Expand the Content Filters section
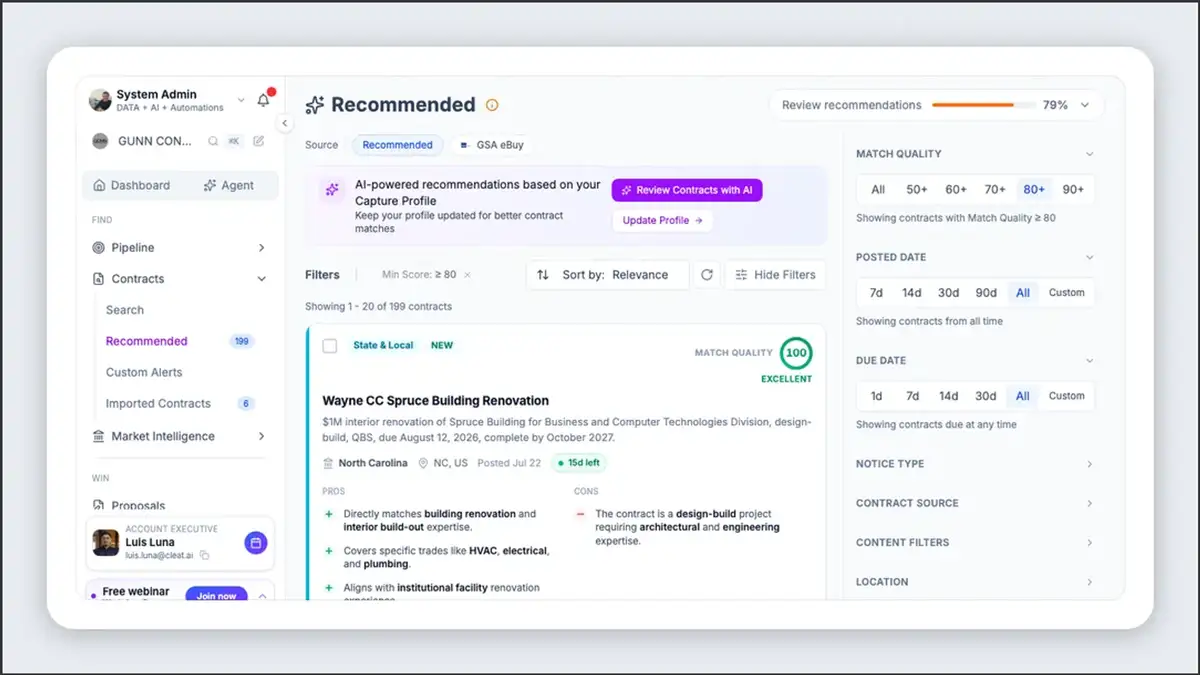This screenshot has height=675, width=1200. coord(1089,542)
